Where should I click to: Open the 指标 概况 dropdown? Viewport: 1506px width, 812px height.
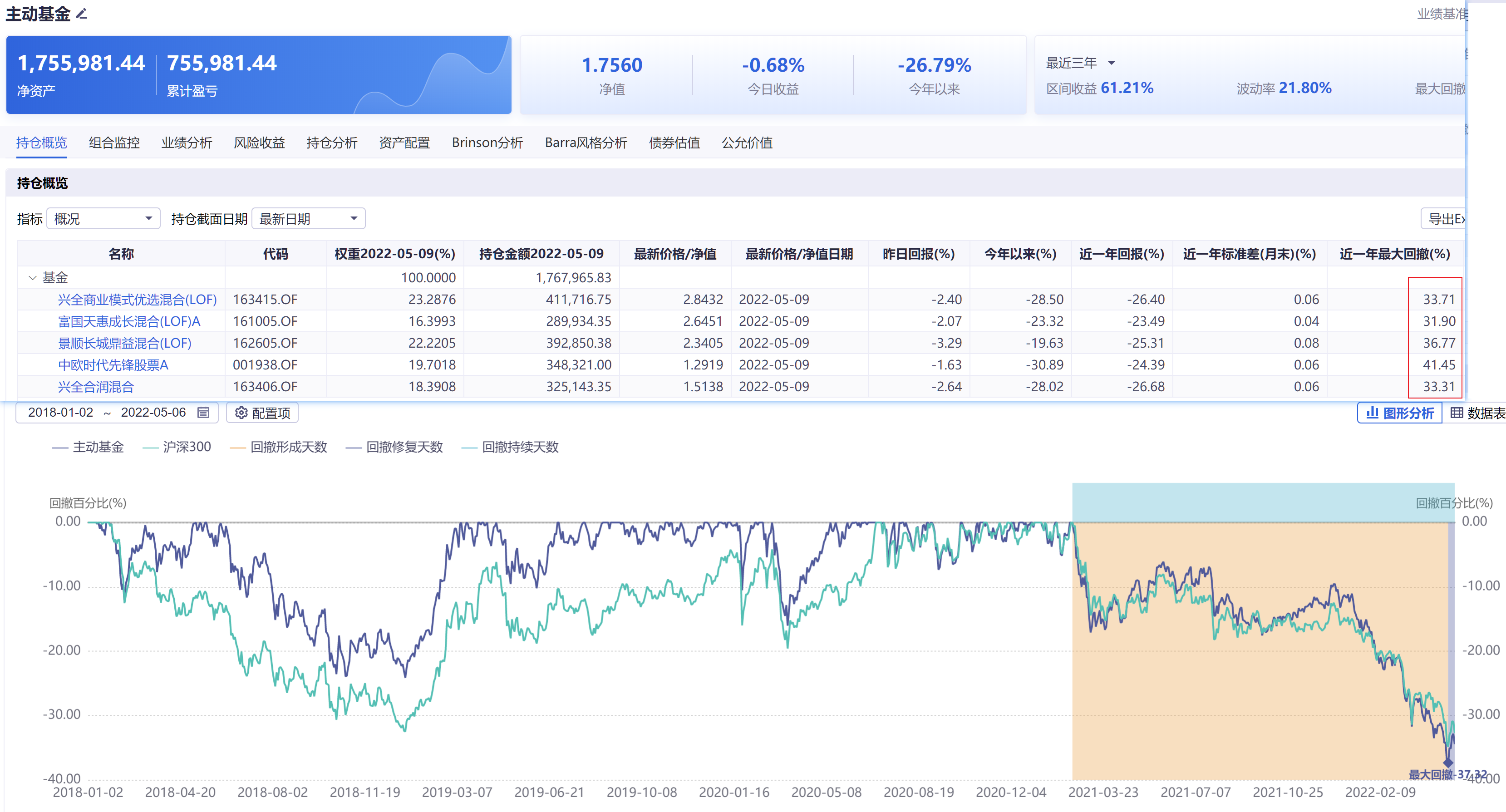point(103,219)
